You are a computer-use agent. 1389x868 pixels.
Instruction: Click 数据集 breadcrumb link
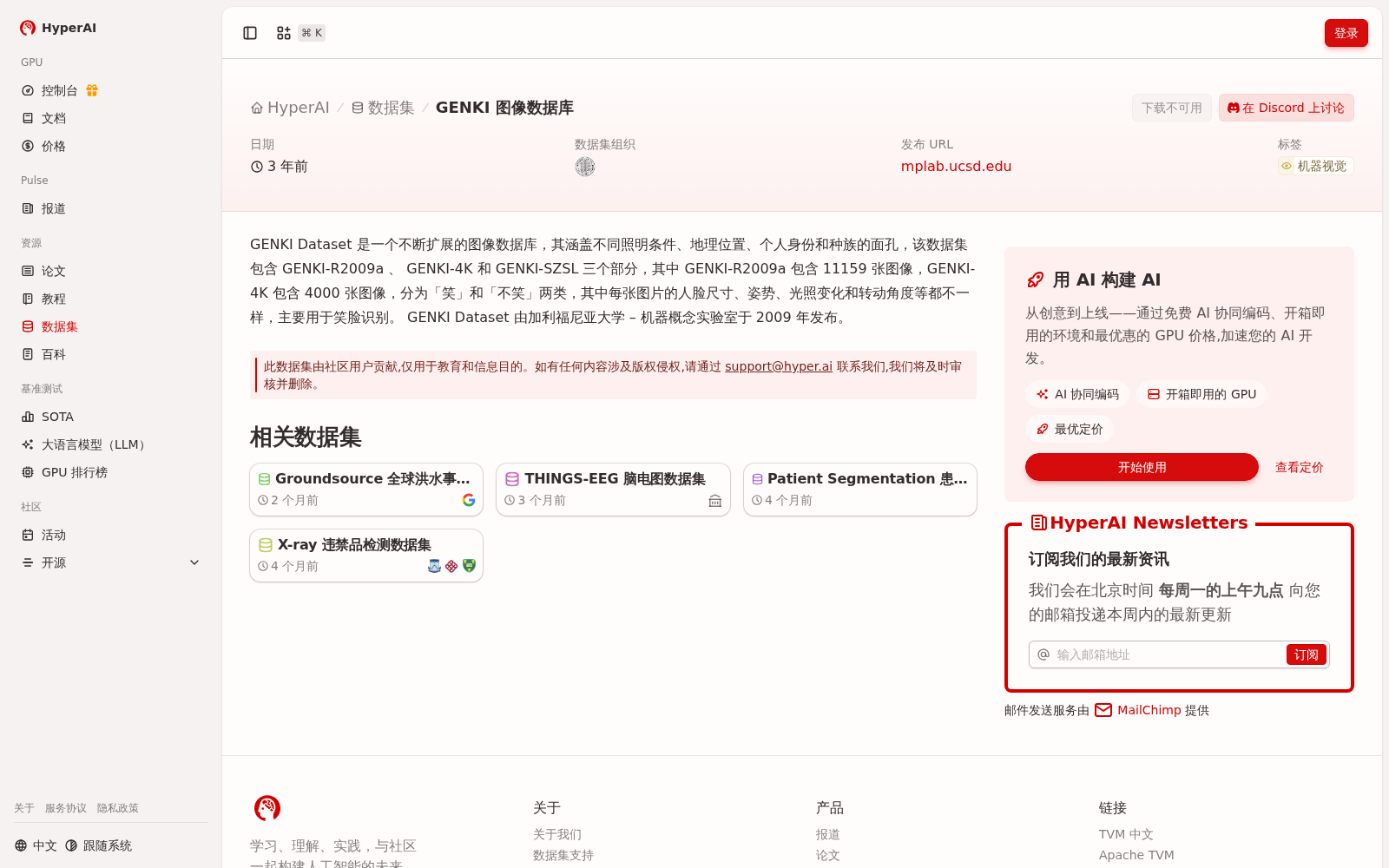coord(383,108)
